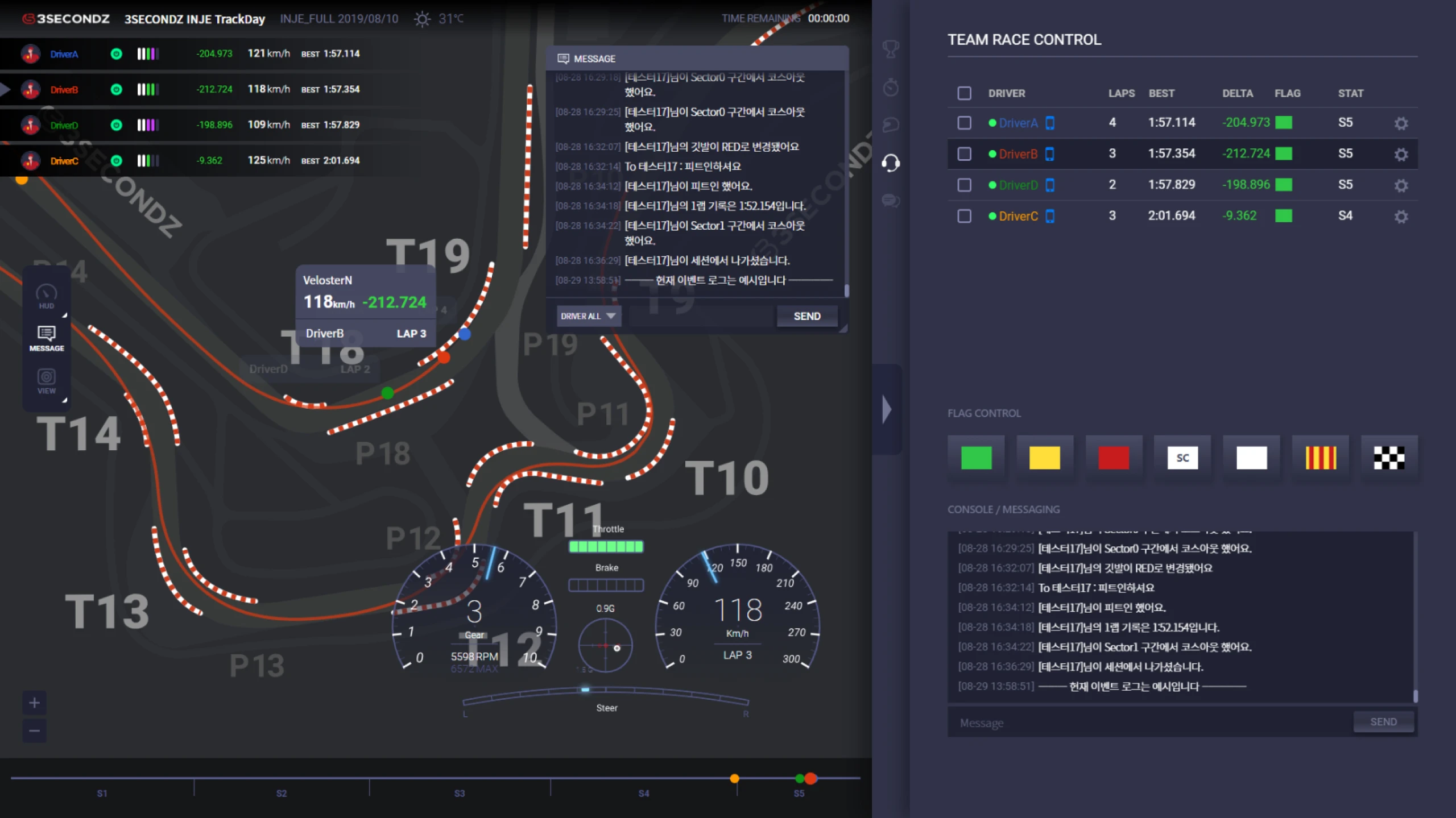Send message in MESSAGE panel
Image resolution: width=1456 pixels, height=818 pixels.
(x=807, y=316)
